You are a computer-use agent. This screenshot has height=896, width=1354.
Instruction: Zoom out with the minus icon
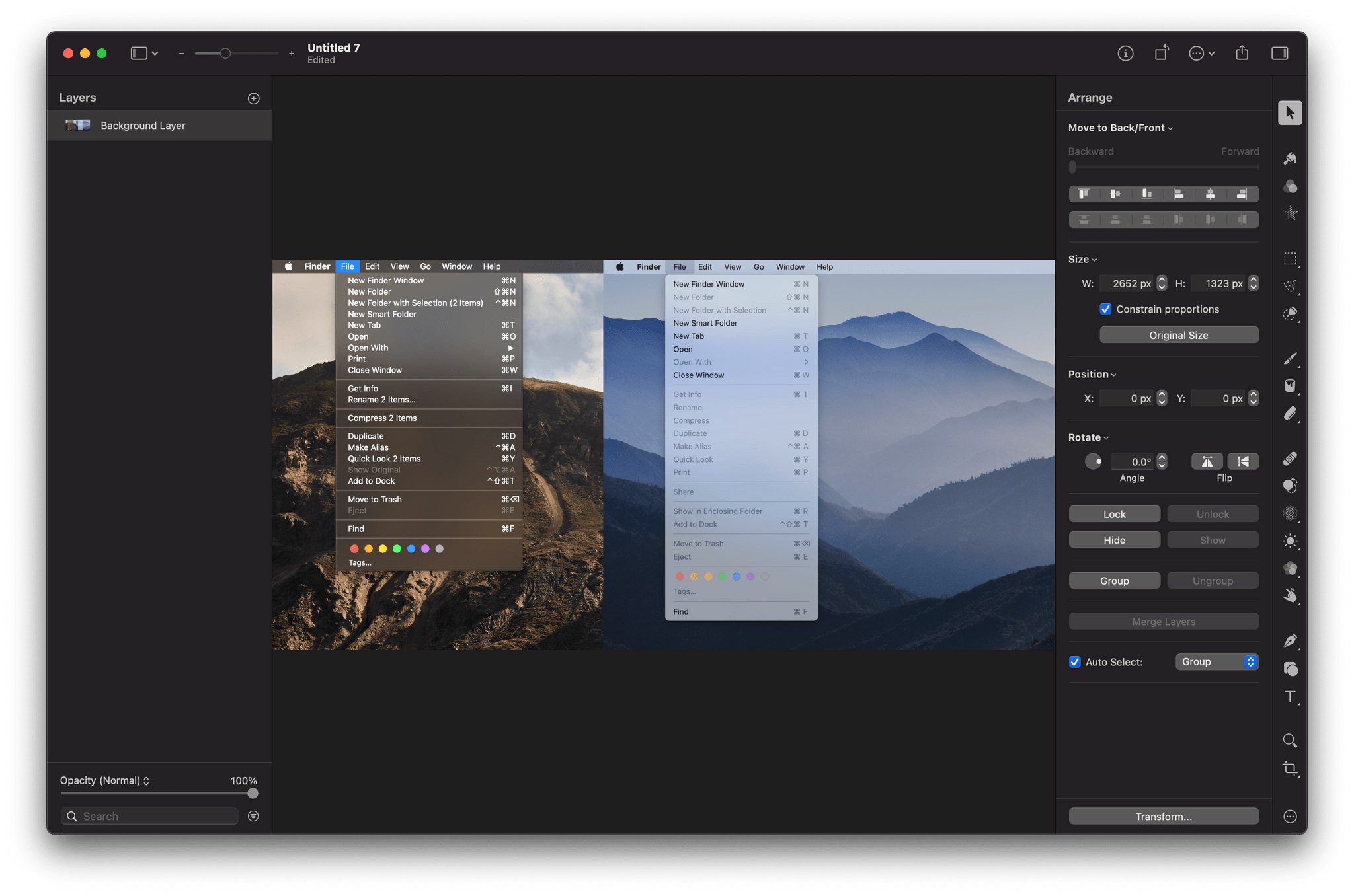181,54
